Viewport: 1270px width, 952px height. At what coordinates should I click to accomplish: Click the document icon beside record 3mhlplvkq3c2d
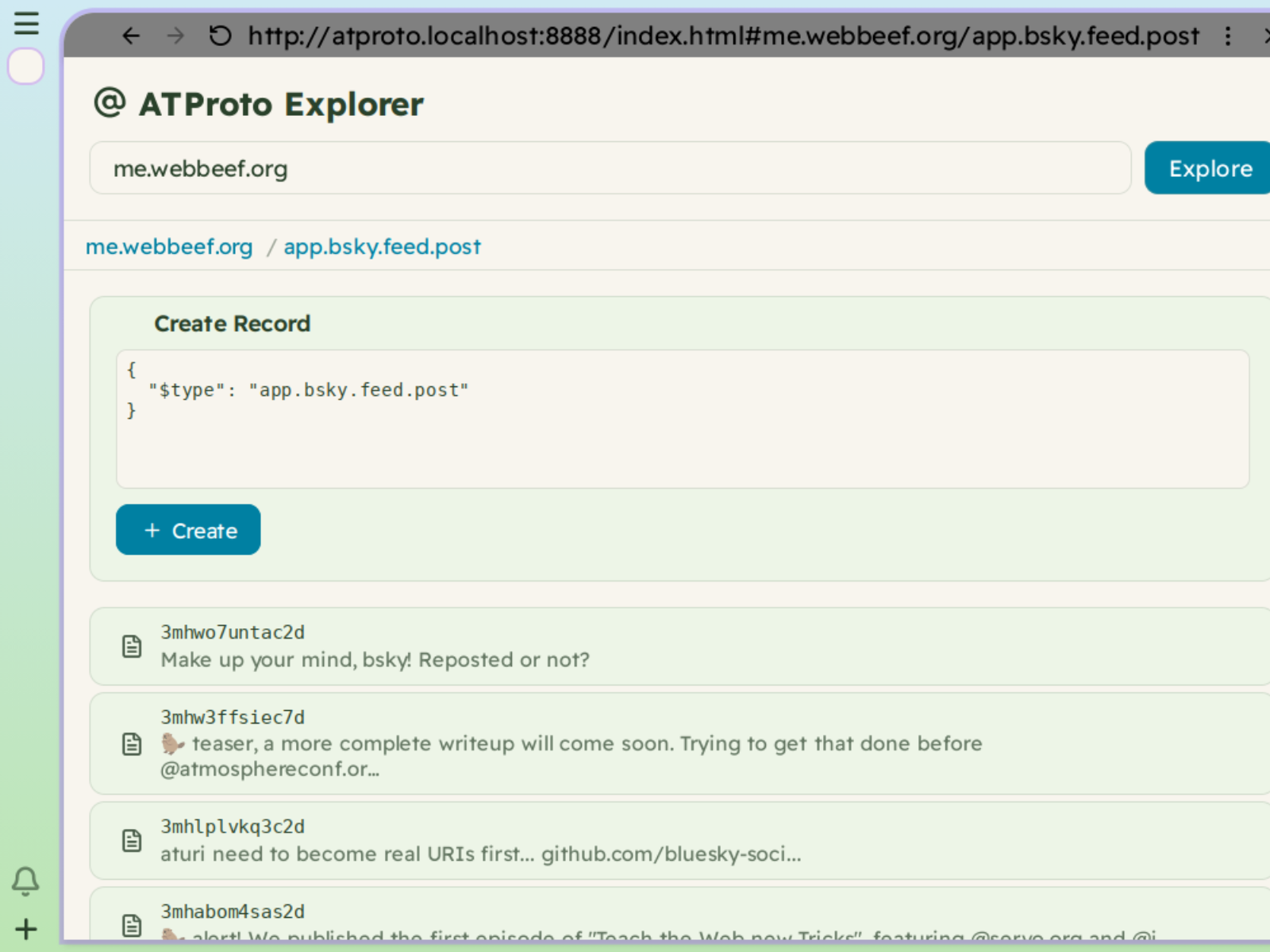coord(132,839)
